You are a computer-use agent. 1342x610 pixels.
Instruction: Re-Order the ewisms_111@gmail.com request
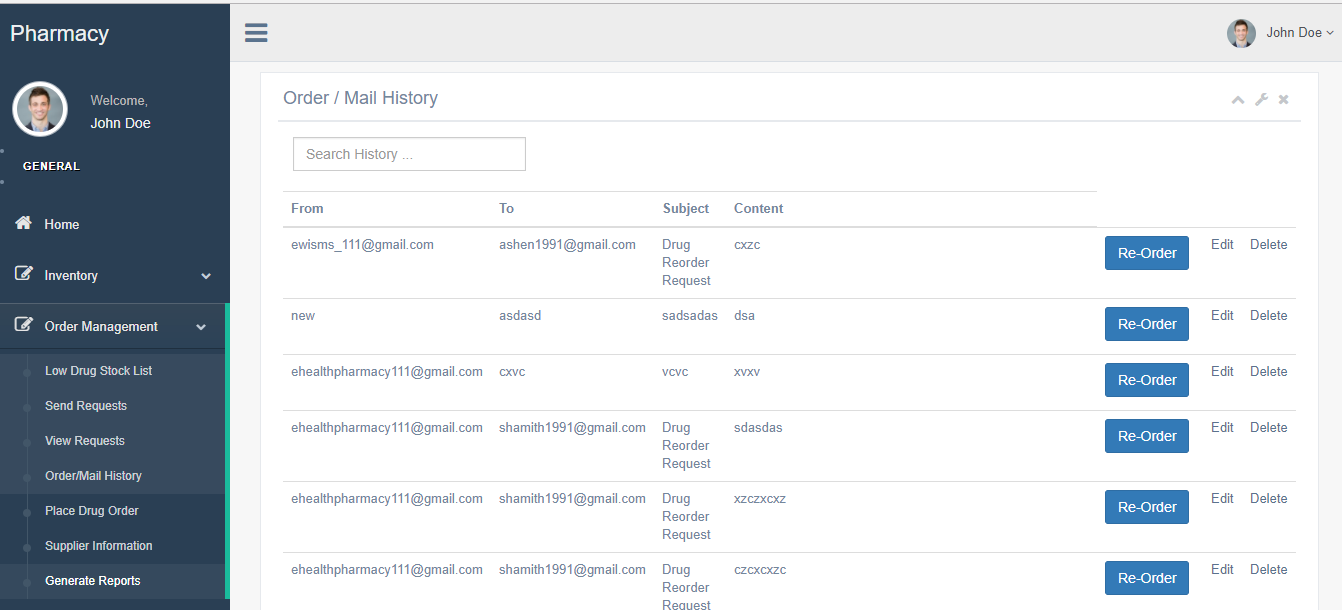[1146, 254]
